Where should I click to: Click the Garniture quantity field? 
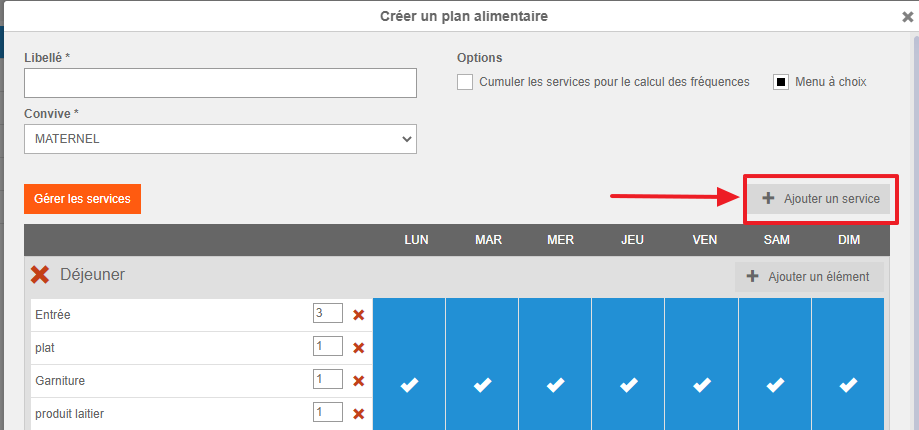(327, 380)
